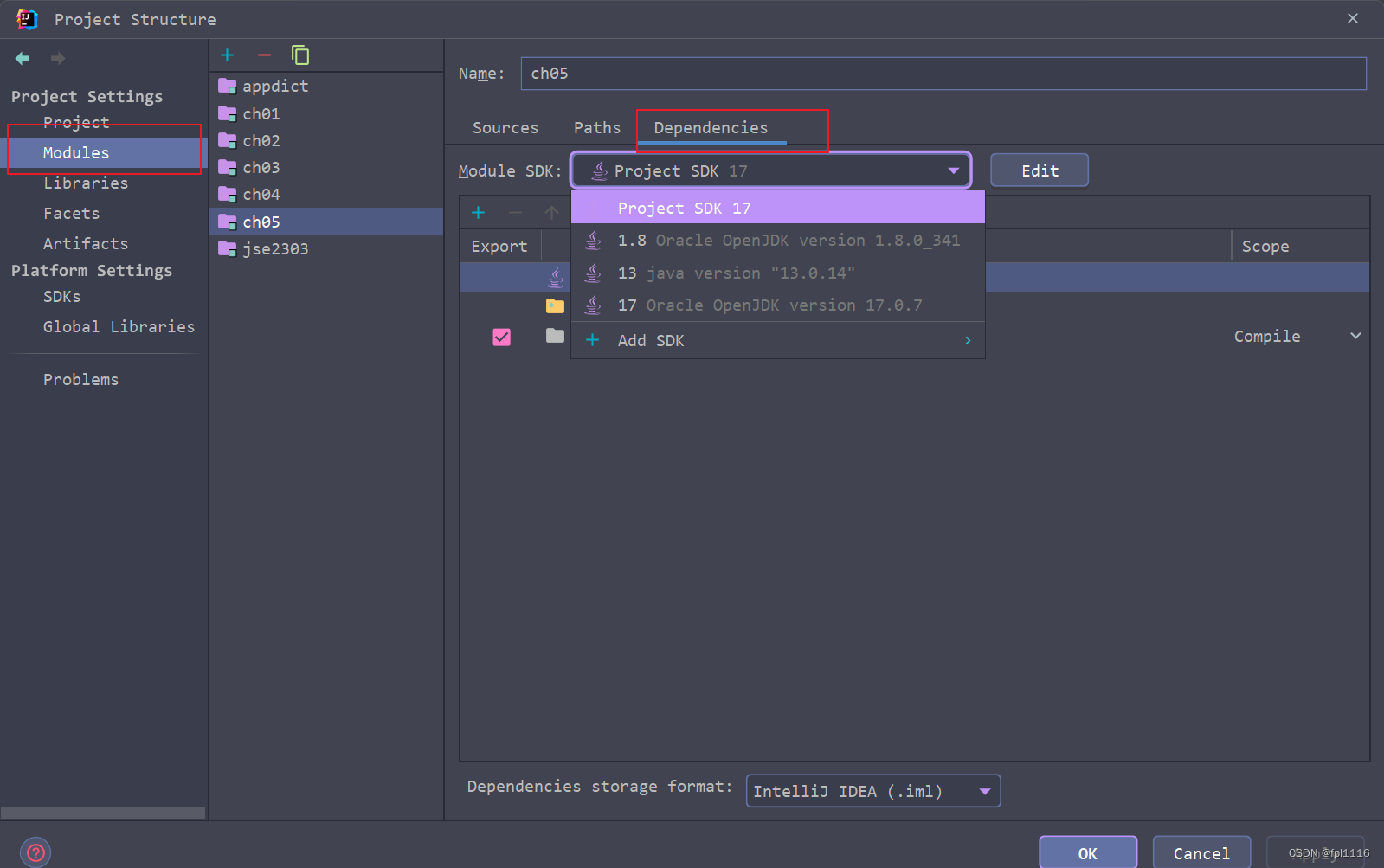Screen dimensions: 1384x868
Task: Switch to the Paths tab
Action: pos(597,127)
